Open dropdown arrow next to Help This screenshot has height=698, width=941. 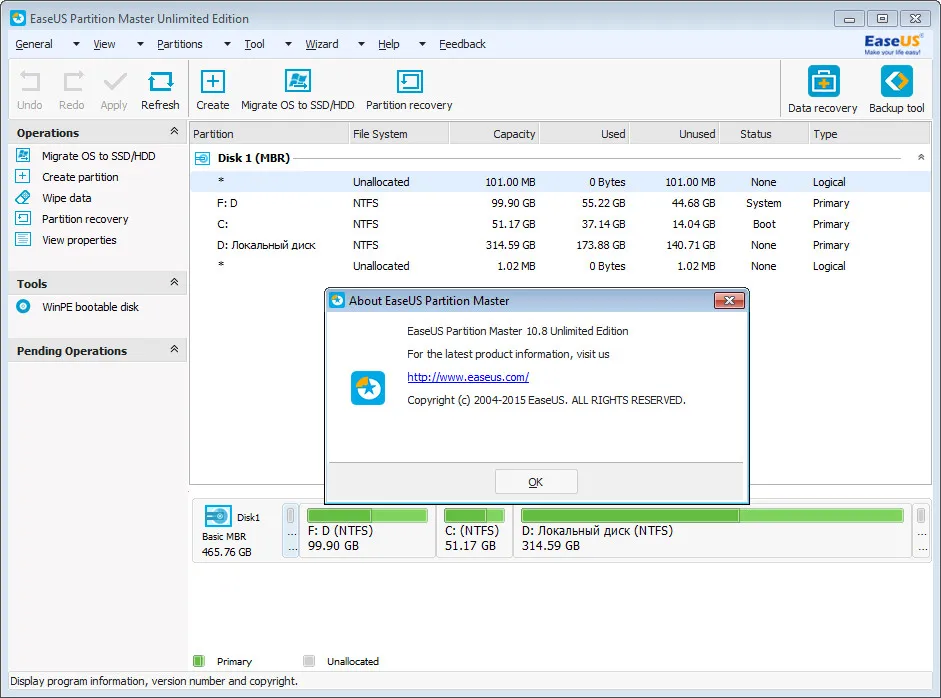pyautogui.click(x=422, y=44)
